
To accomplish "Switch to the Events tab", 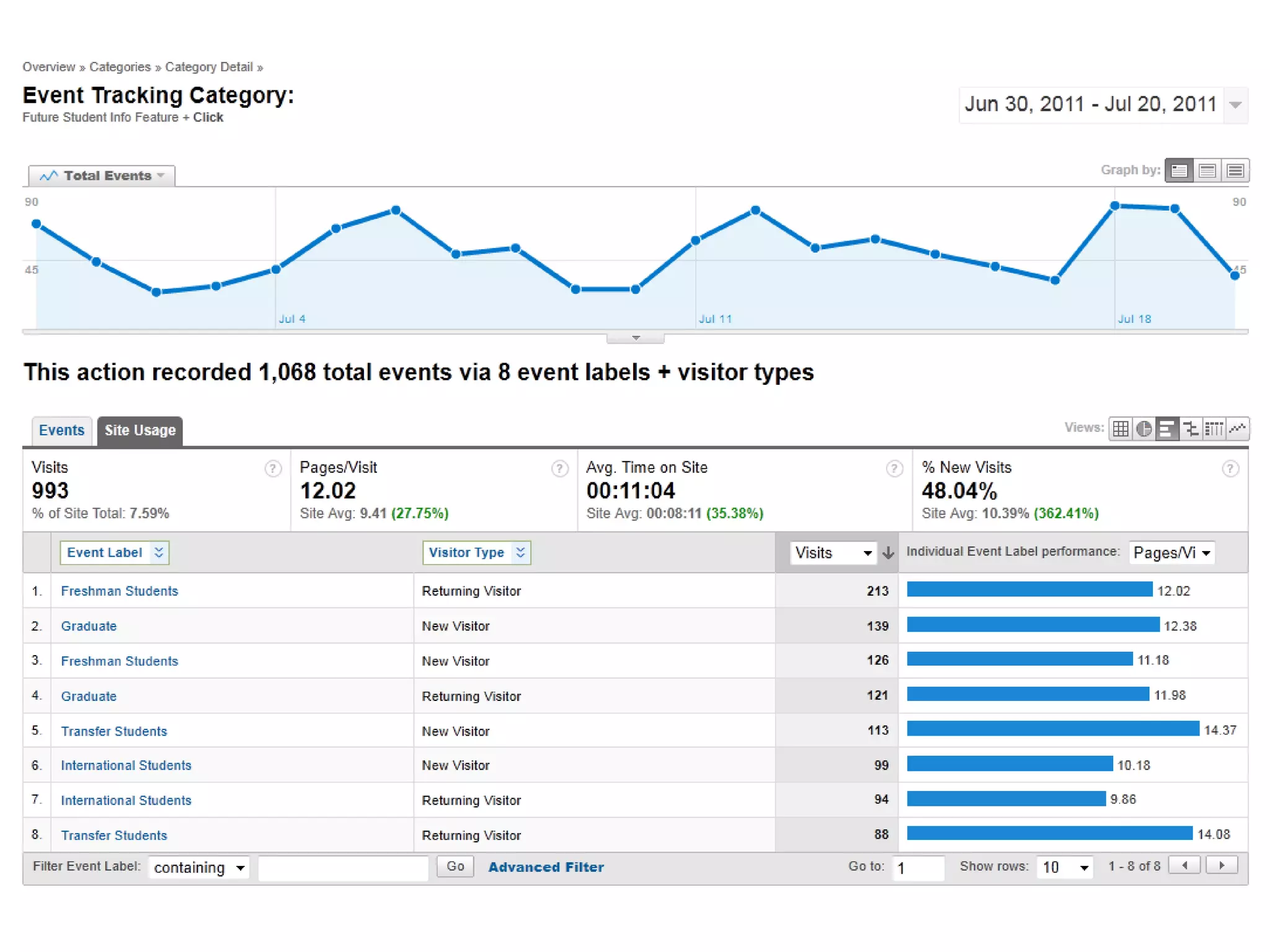I will coord(61,431).
